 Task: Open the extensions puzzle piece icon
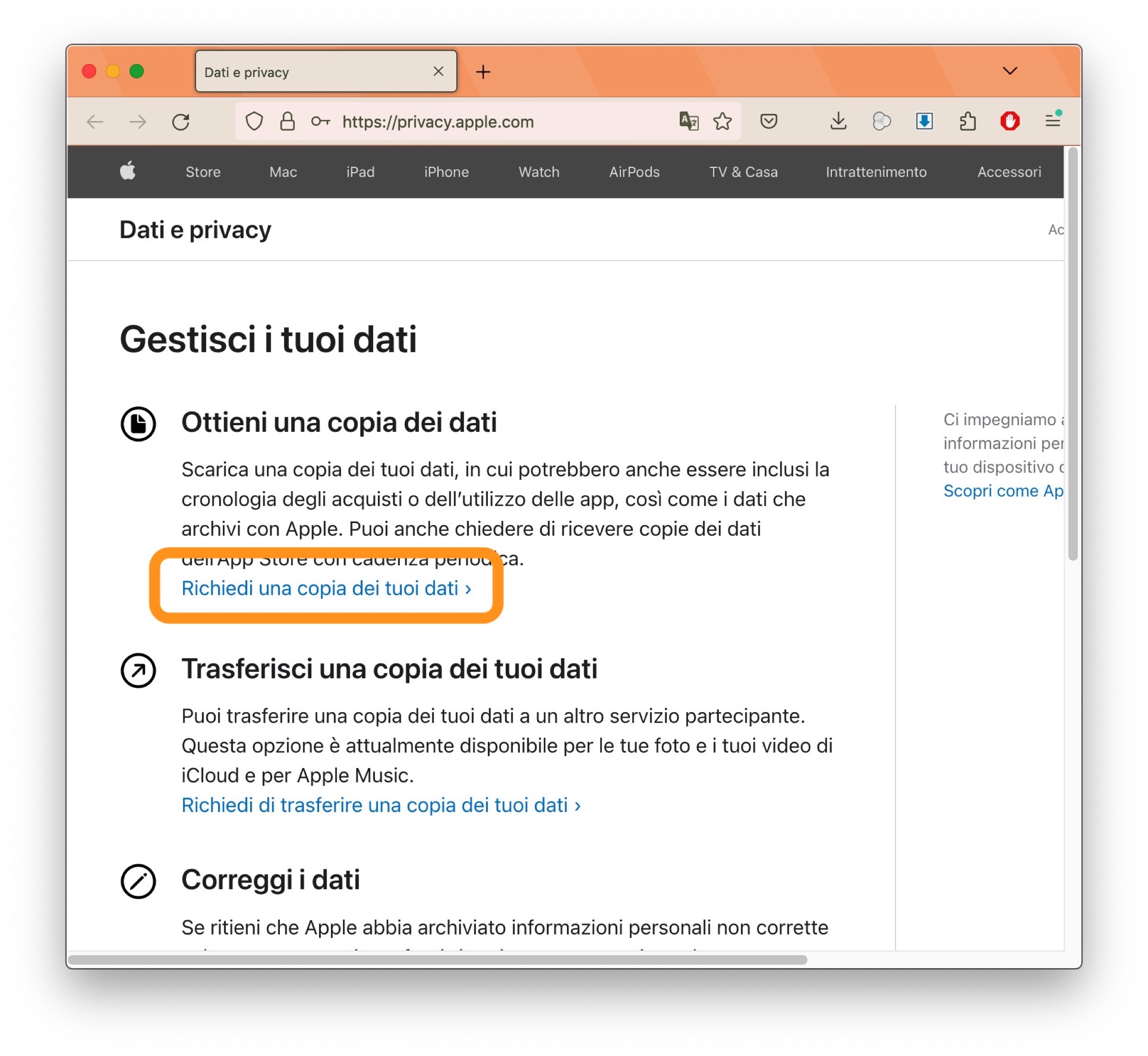click(x=967, y=121)
